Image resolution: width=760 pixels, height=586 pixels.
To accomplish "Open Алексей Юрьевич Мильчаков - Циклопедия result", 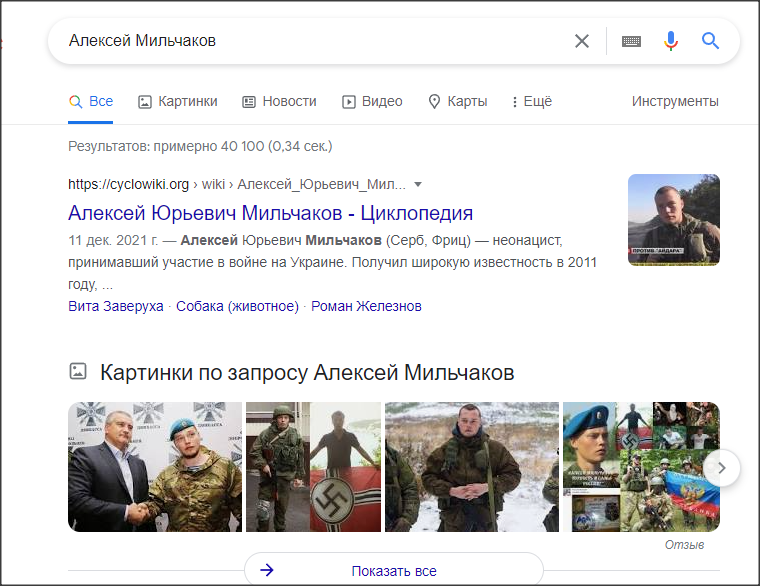I will tap(270, 213).
